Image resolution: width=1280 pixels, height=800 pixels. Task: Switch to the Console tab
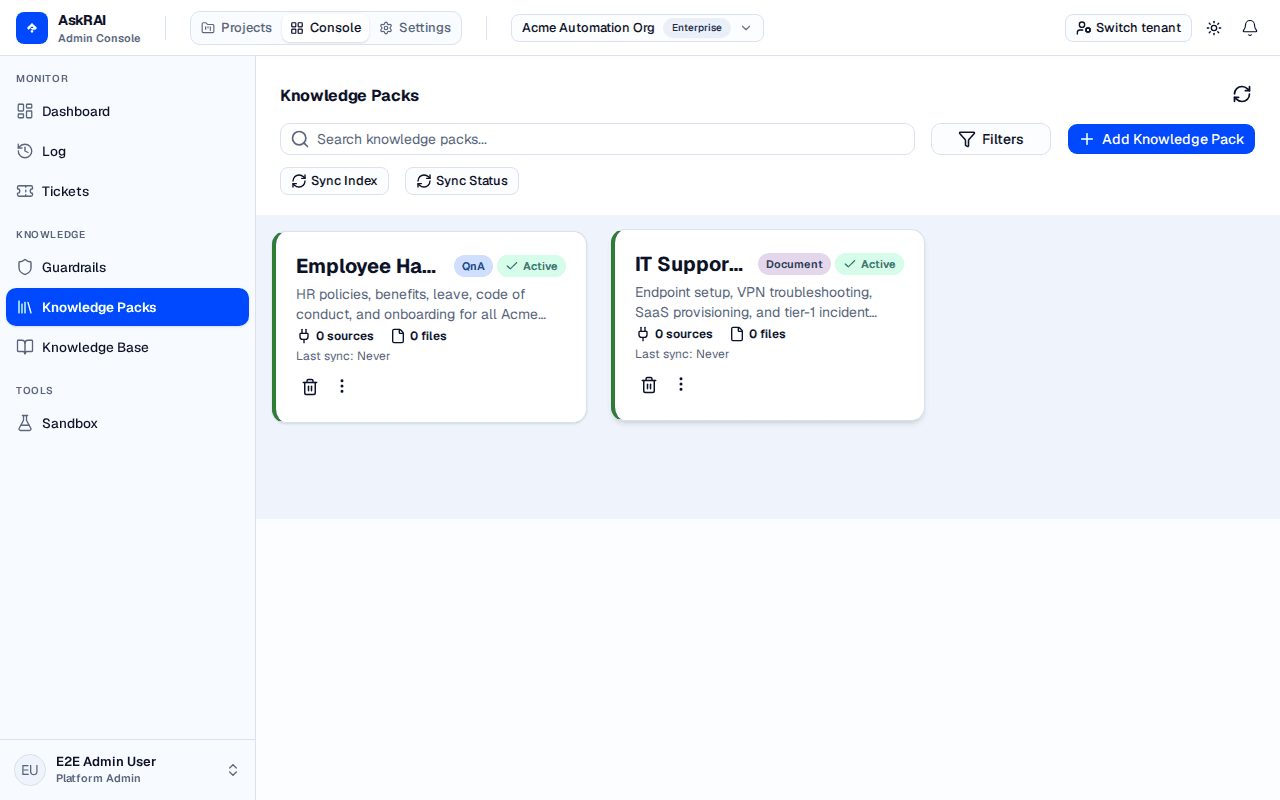coord(326,28)
